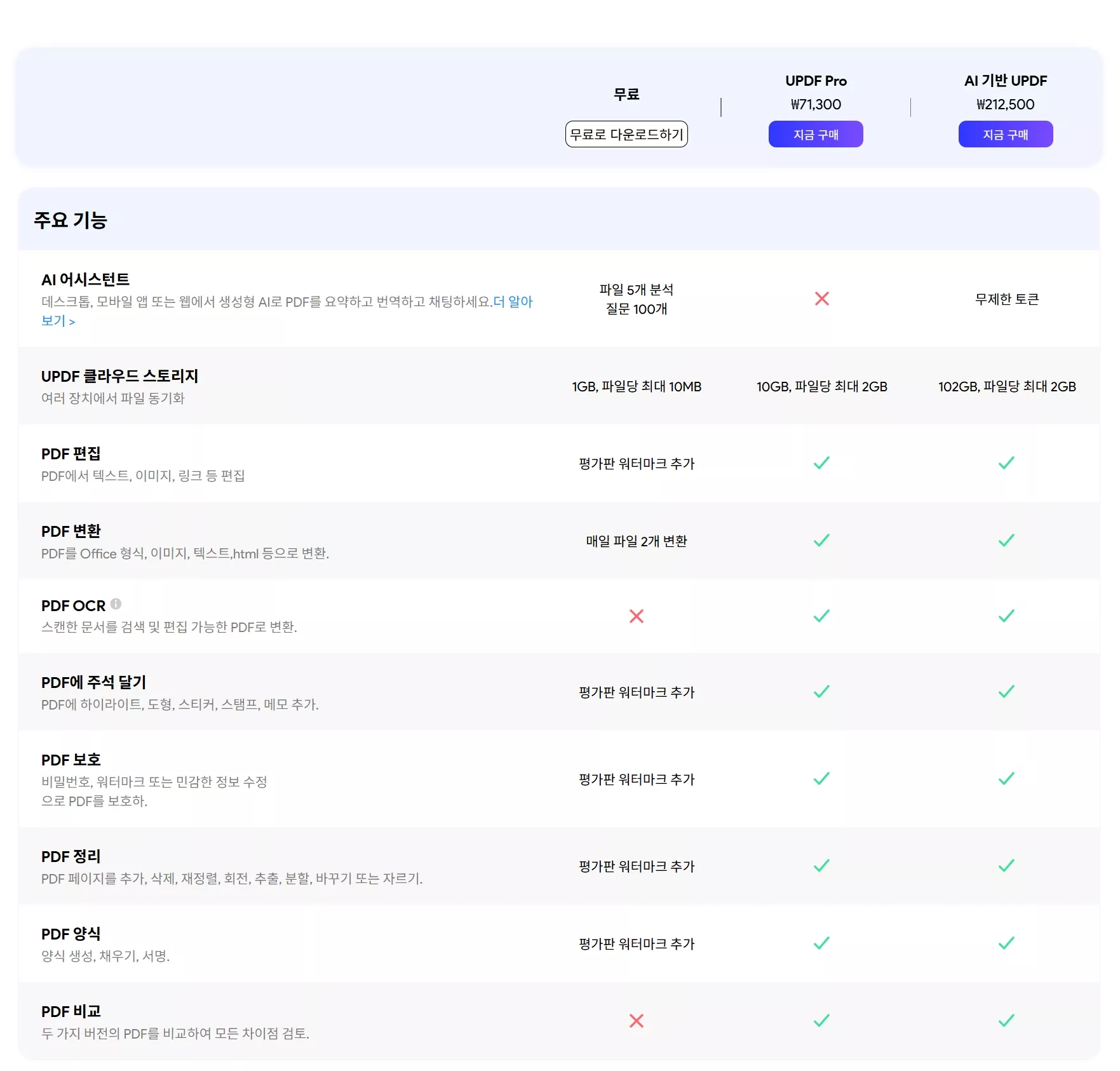The width and height of the screenshot is (1120, 1071).
Task: Click 평가판 워터마크 추가 in PDF 편집 row
Action: point(637,464)
